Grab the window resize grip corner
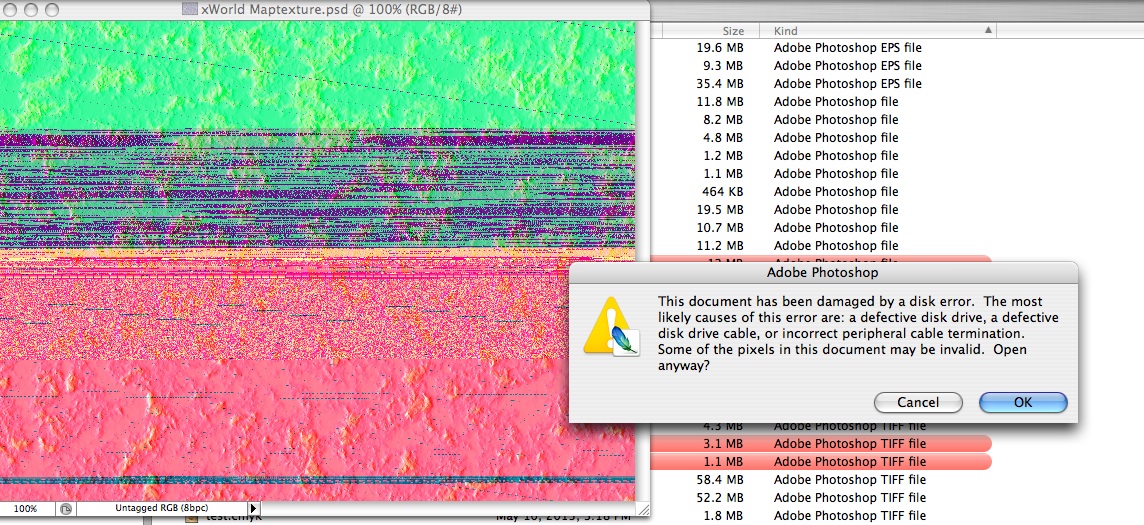The image size is (1144, 525). [642, 508]
